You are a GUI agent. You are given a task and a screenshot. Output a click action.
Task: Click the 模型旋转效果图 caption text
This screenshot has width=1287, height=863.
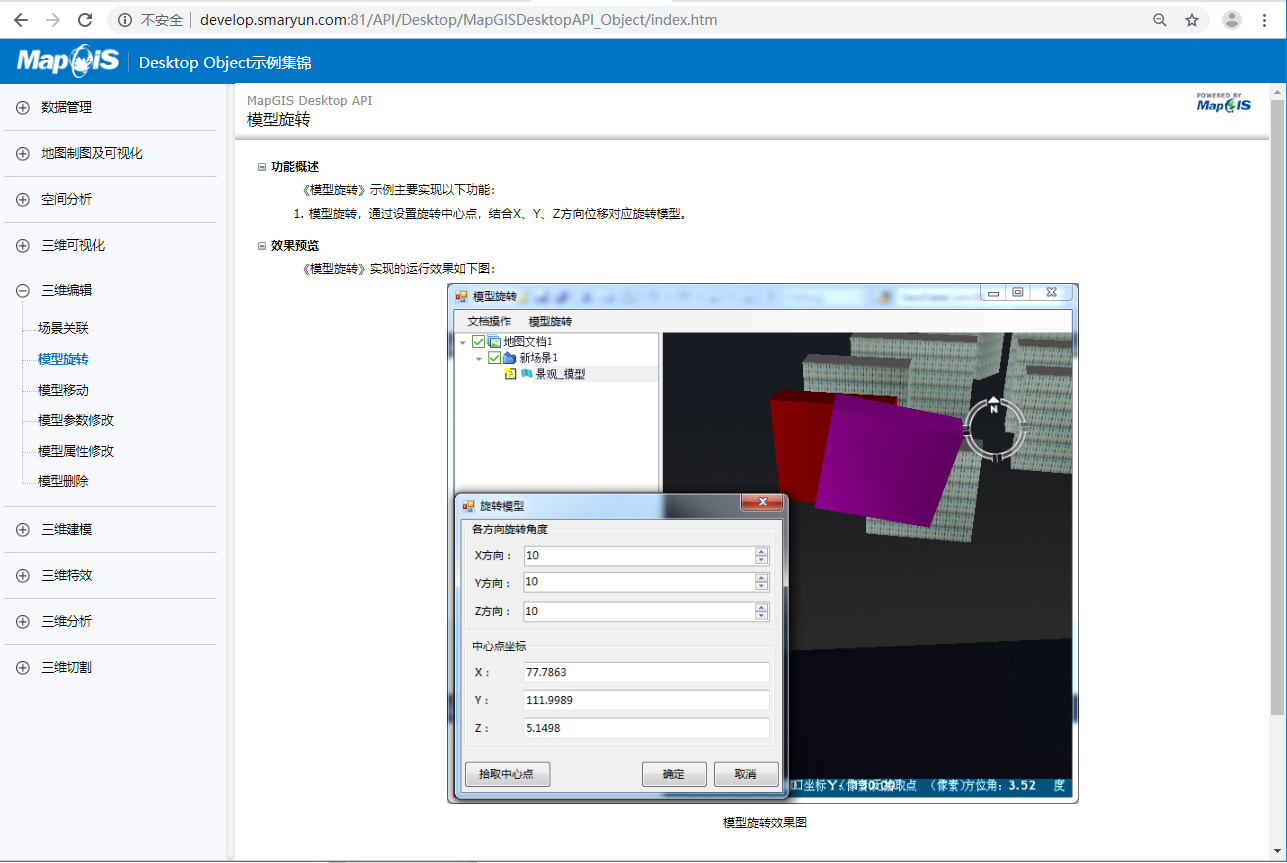tap(765, 823)
